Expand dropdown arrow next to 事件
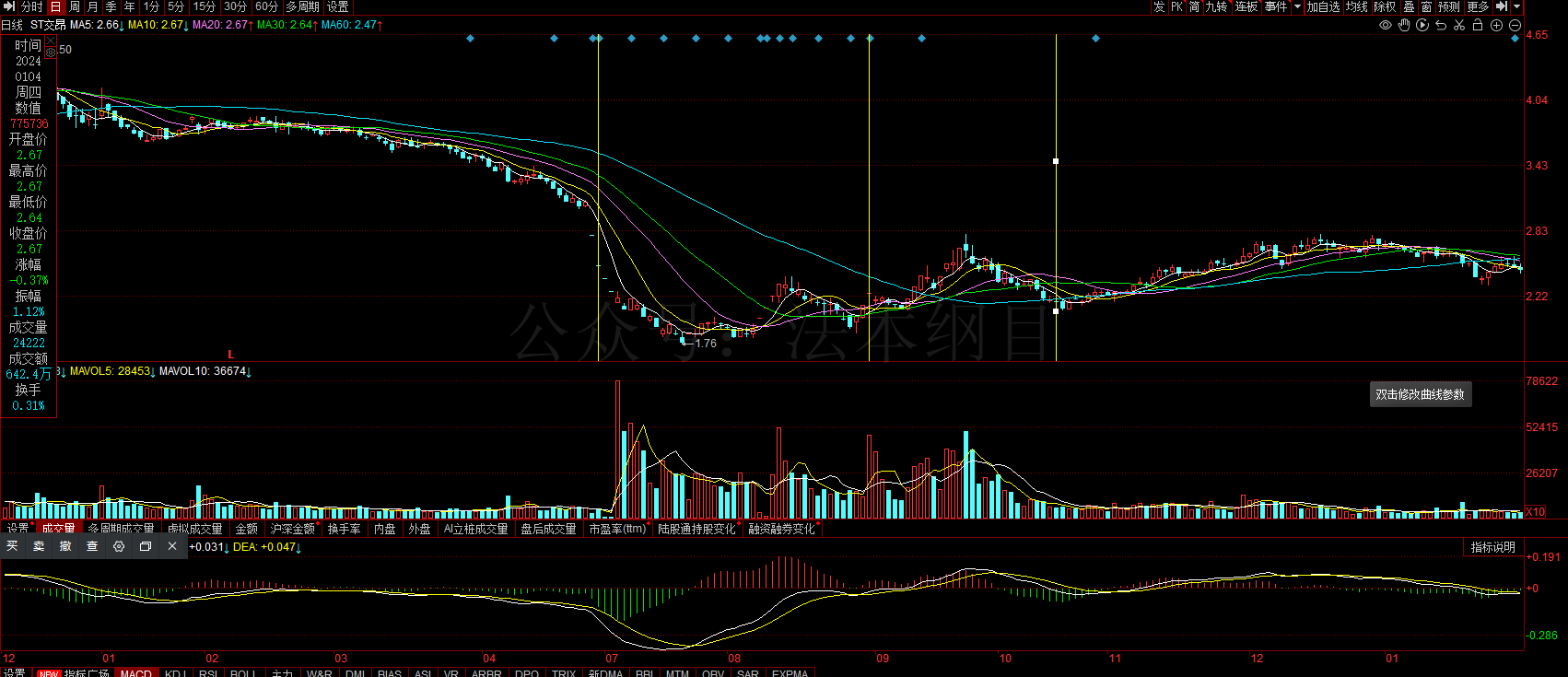 [1297, 6]
